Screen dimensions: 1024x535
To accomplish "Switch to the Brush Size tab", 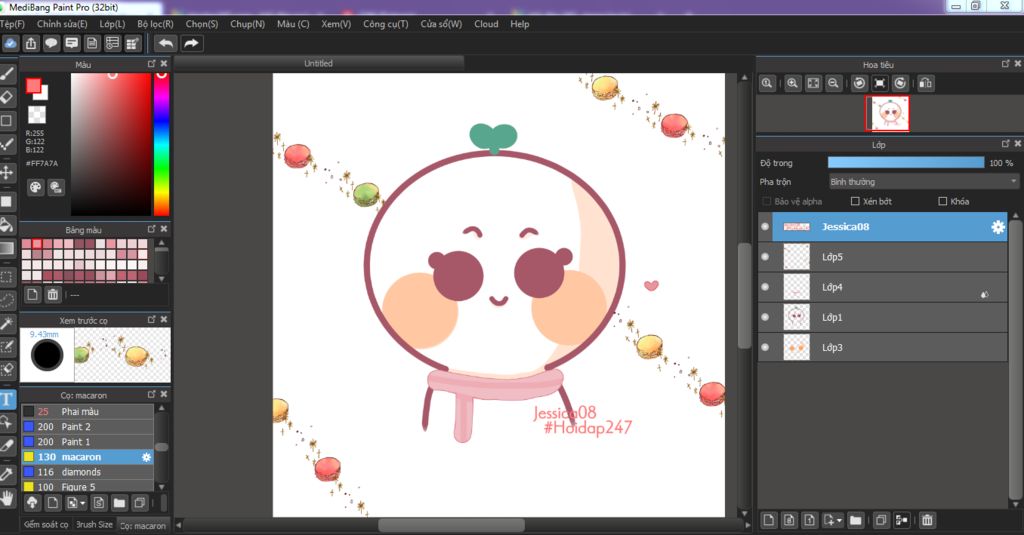I will click(x=94, y=525).
